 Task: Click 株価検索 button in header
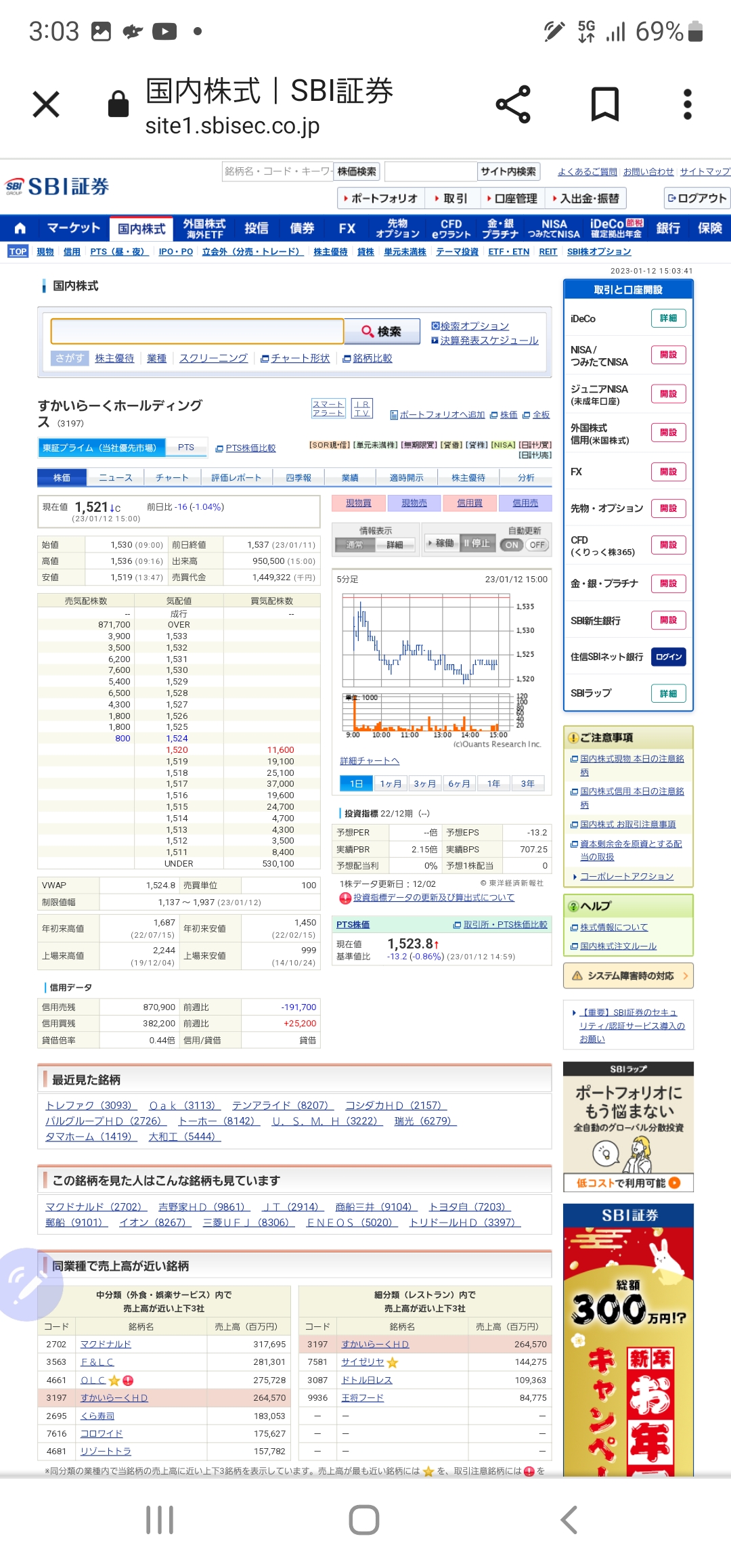coord(357,171)
